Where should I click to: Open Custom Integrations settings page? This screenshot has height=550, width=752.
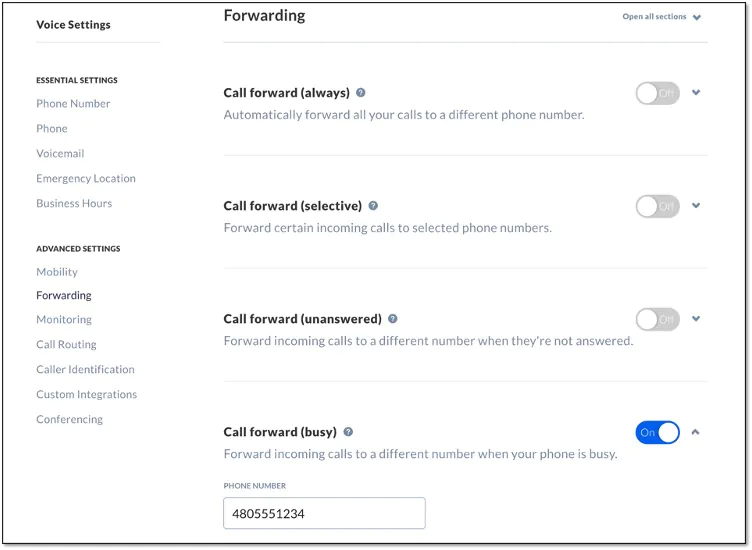(x=86, y=395)
